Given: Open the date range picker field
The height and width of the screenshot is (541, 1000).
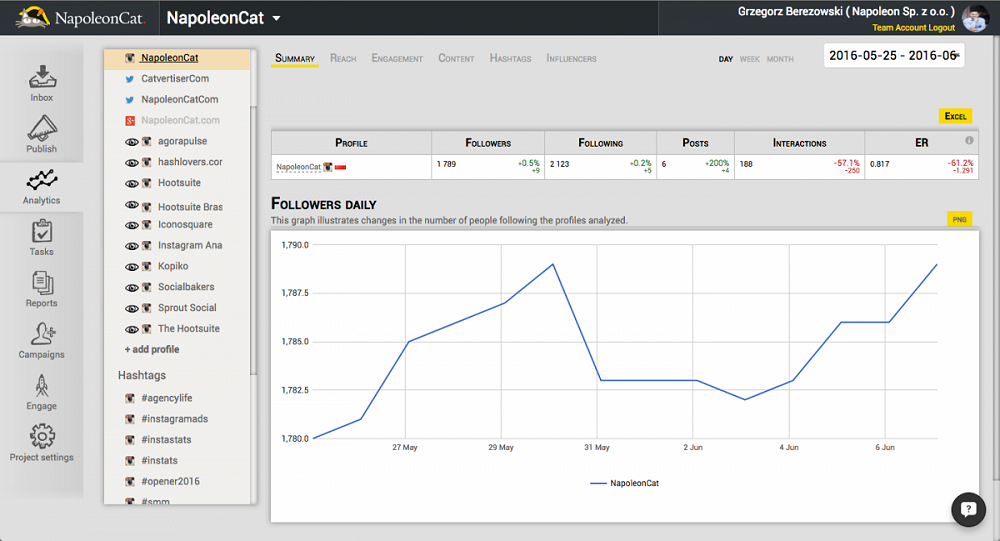Looking at the screenshot, I should point(893,56).
